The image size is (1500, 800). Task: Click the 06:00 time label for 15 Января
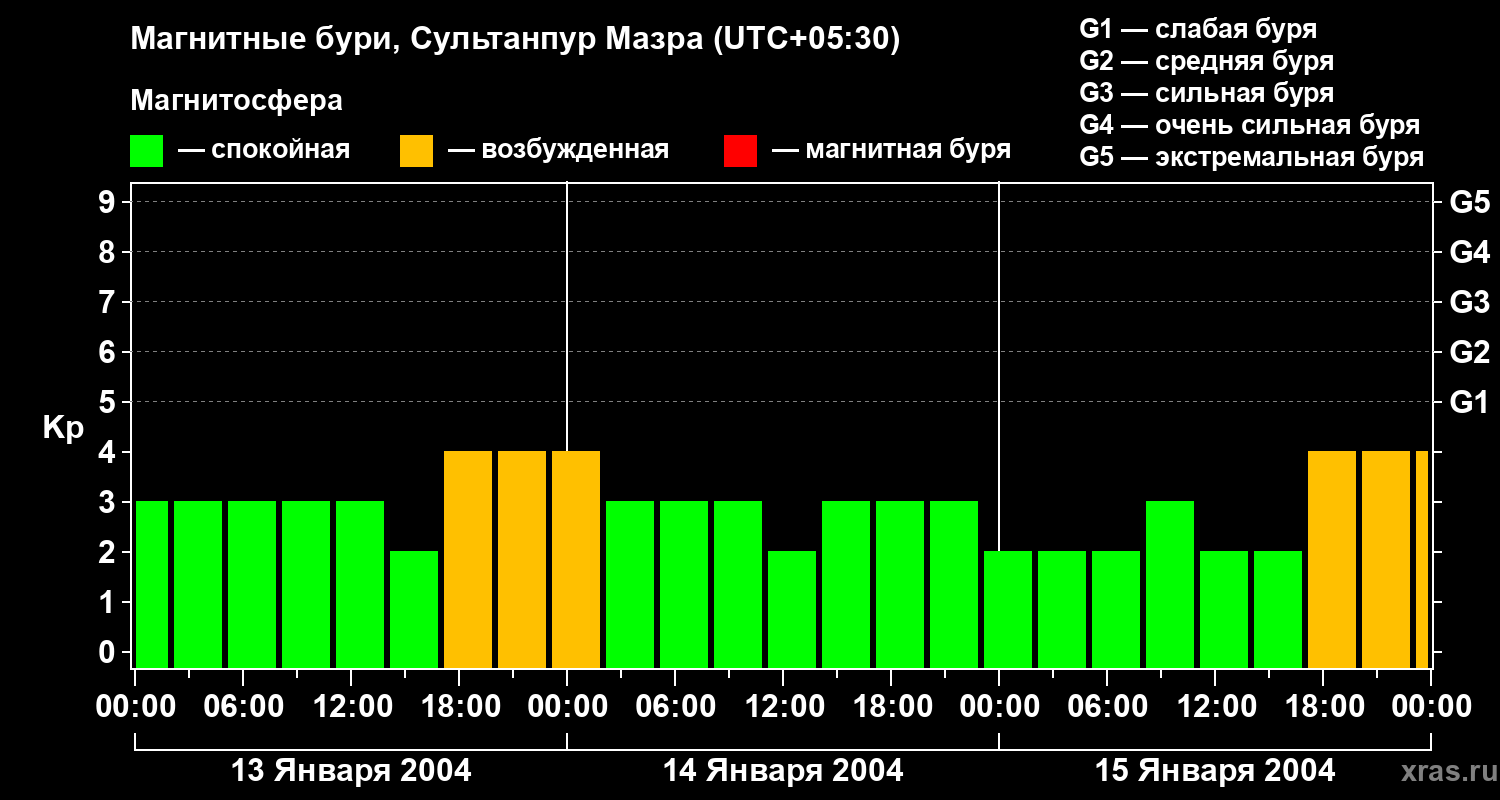click(x=1107, y=706)
